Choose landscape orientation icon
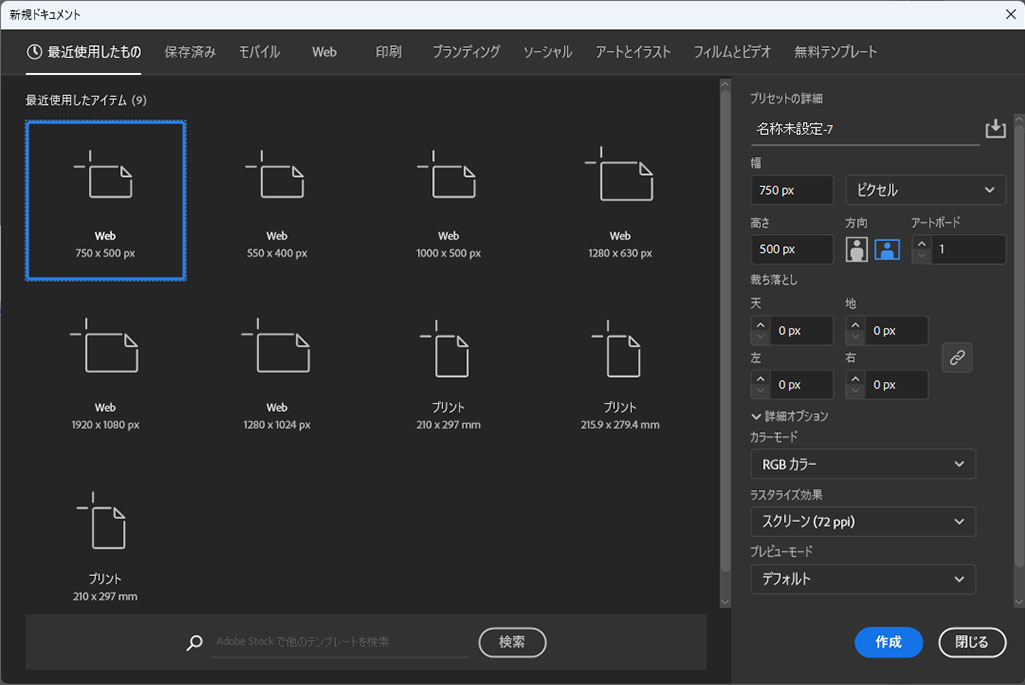Viewport: 1025px width, 685px height. (x=886, y=249)
